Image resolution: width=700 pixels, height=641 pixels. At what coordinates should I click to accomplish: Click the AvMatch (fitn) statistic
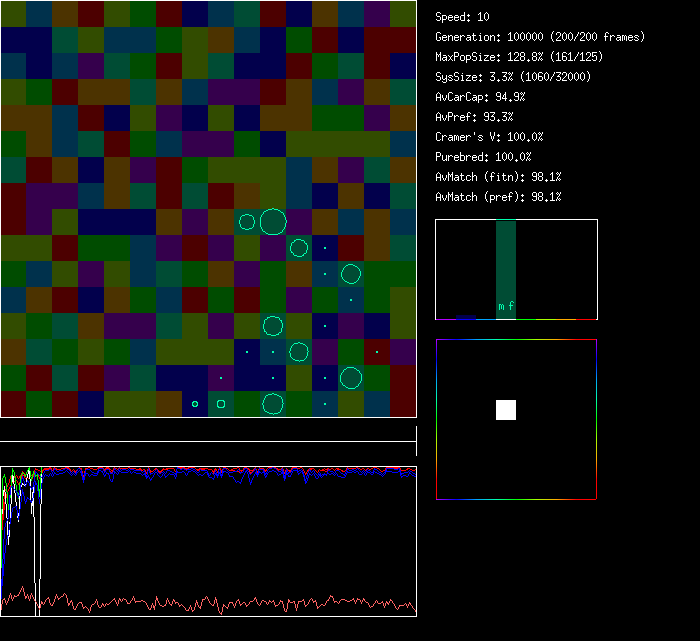tap(498, 177)
